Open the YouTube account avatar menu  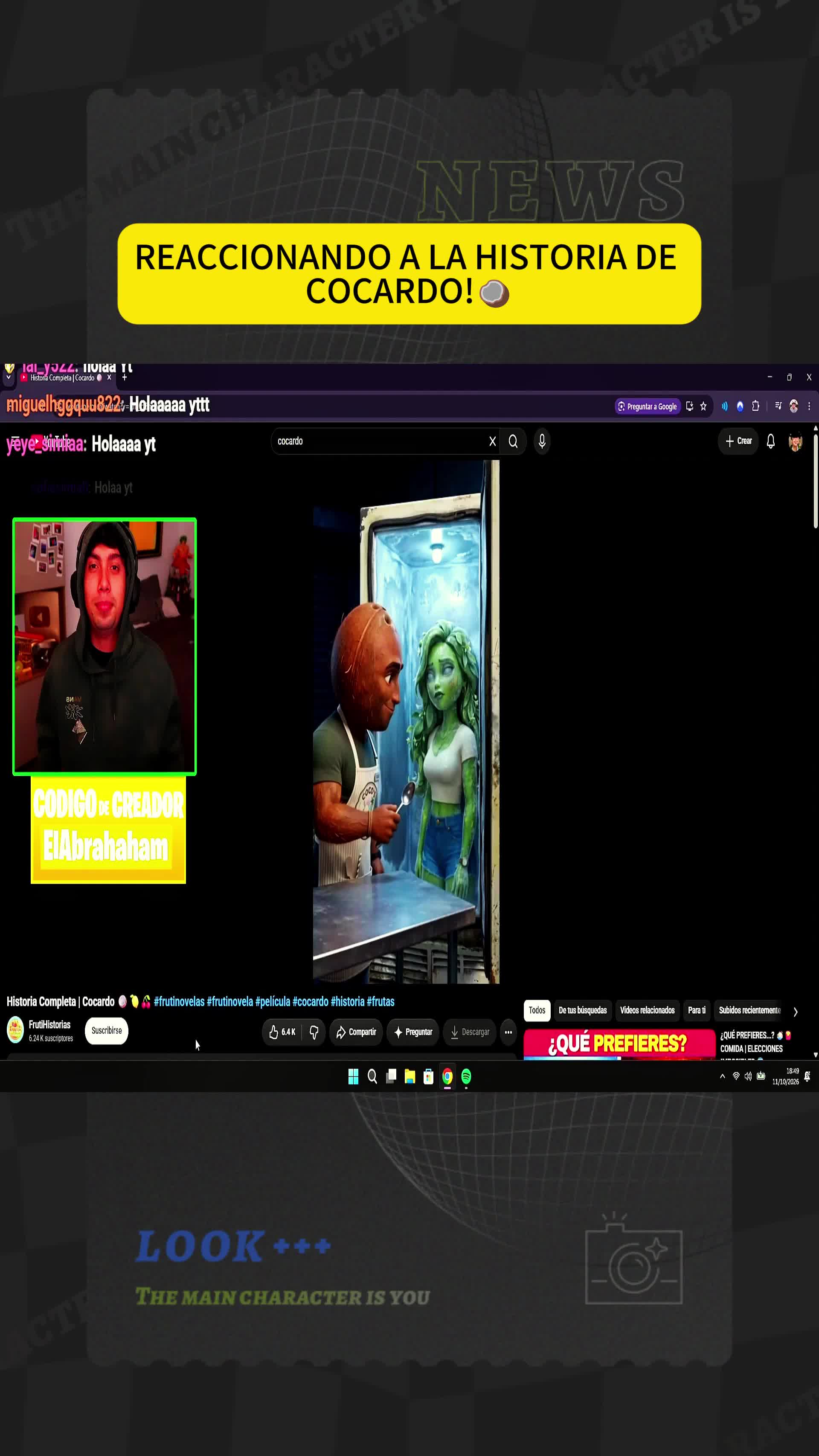click(795, 441)
